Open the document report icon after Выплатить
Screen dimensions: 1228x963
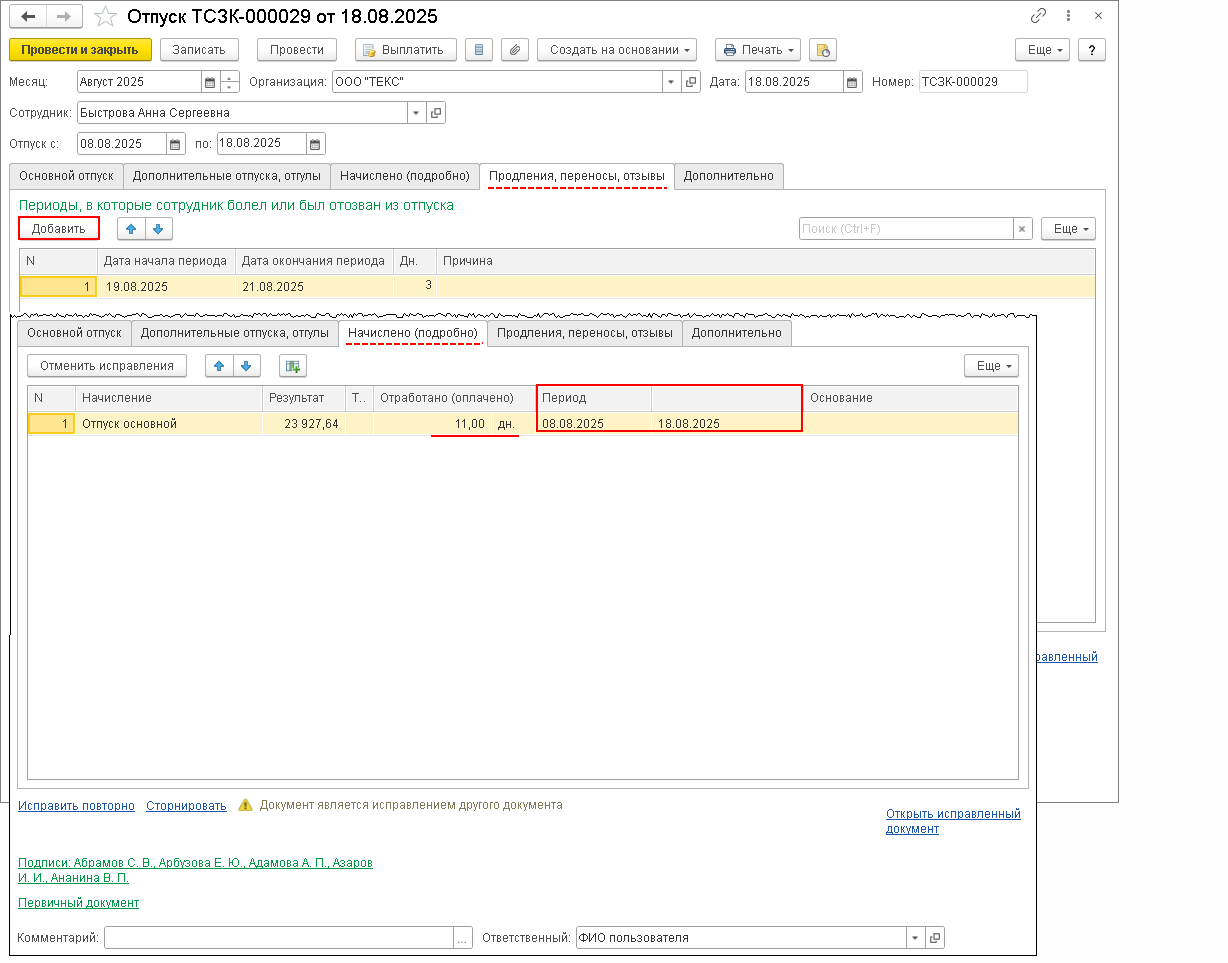pos(479,50)
